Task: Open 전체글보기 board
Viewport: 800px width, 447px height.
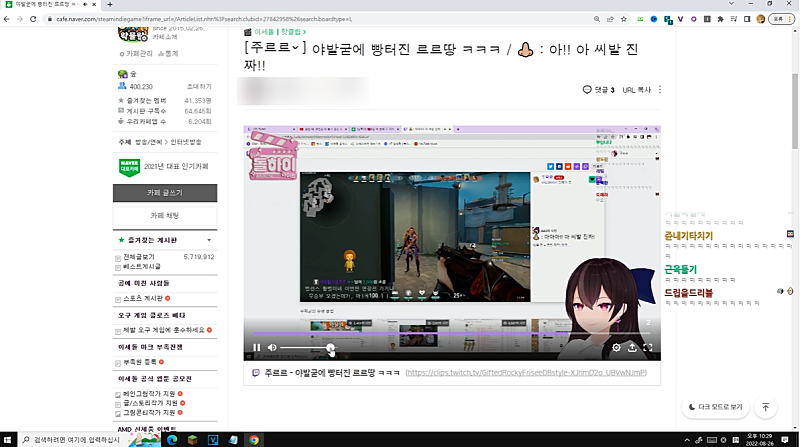Action: [139, 257]
